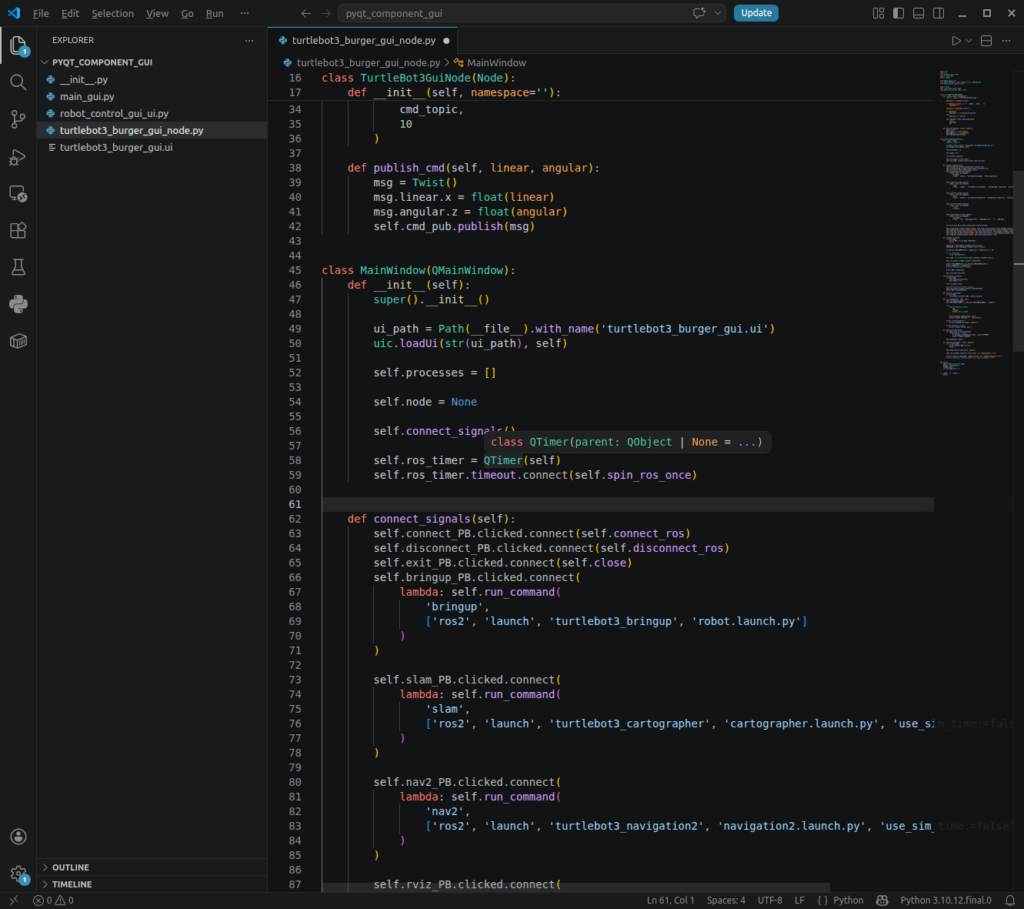Open the View menu
Image resolution: width=1024 pixels, height=909 pixels.
(157, 13)
